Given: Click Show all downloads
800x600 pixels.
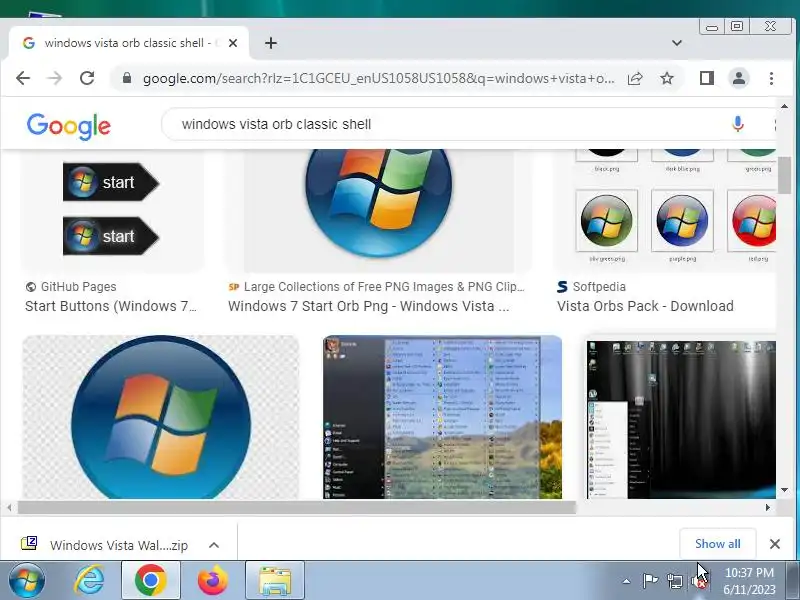Looking at the screenshot, I should [717, 544].
